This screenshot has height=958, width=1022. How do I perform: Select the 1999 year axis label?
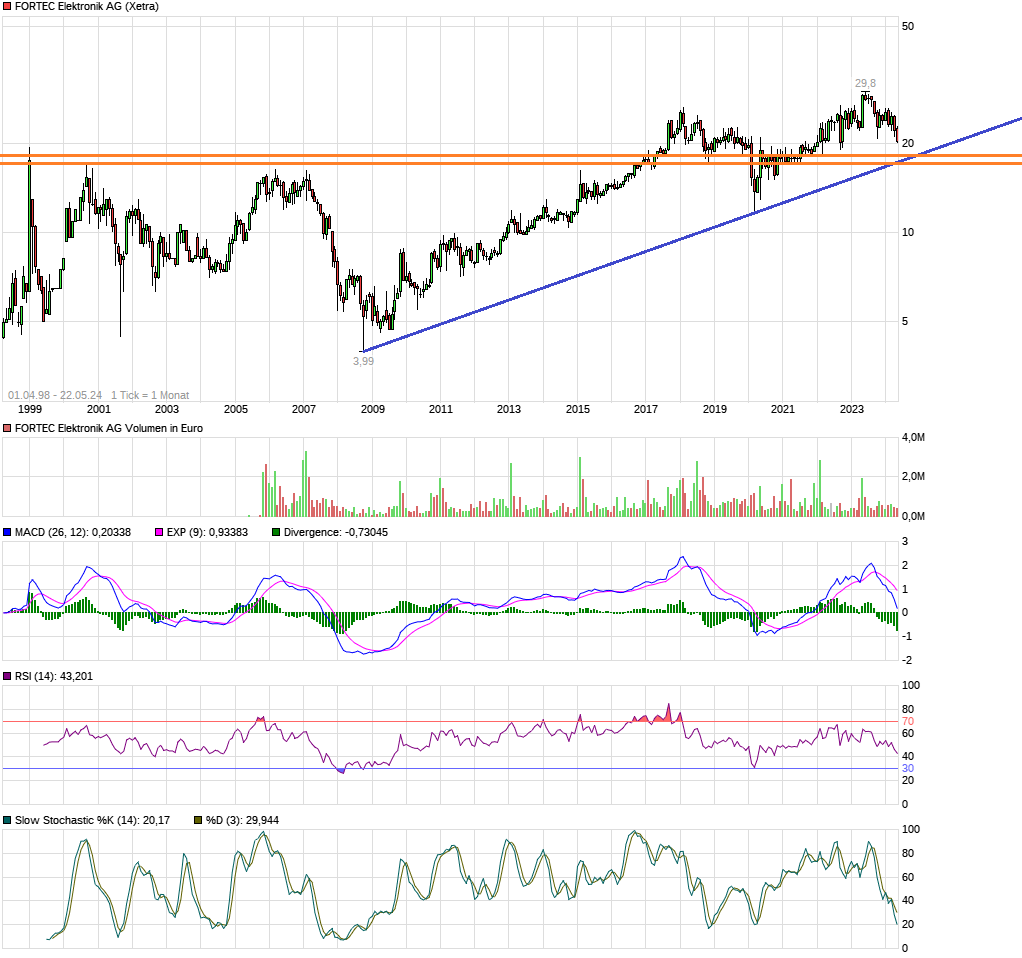[31, 409]
